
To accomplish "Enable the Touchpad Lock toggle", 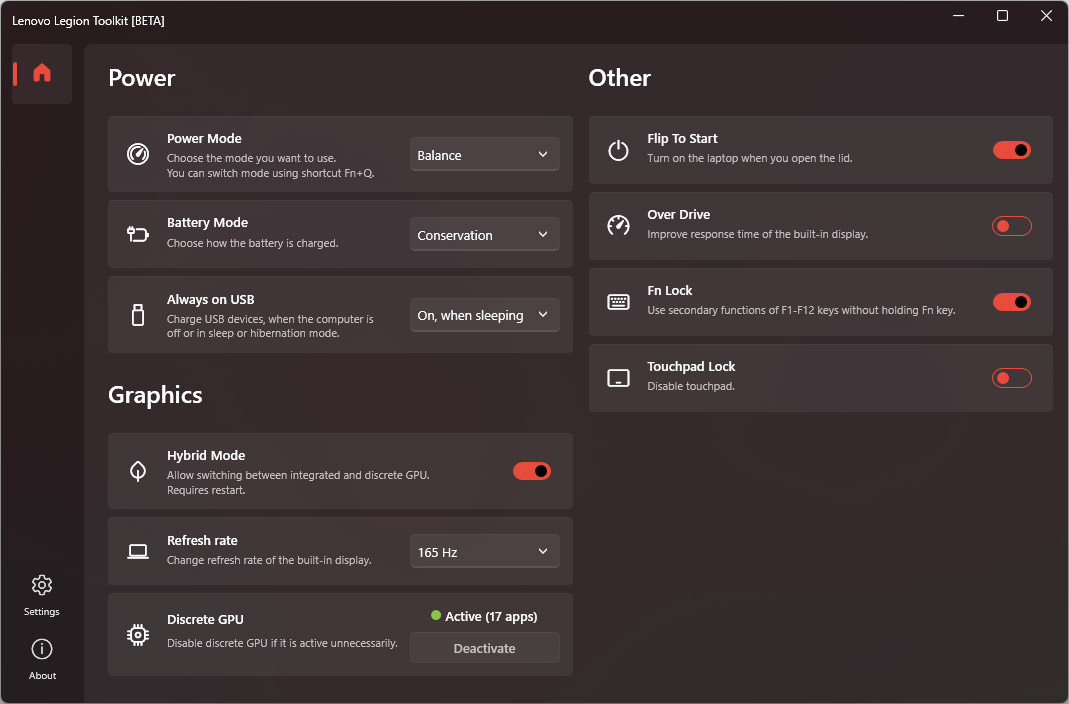I will coord(1012,378).
